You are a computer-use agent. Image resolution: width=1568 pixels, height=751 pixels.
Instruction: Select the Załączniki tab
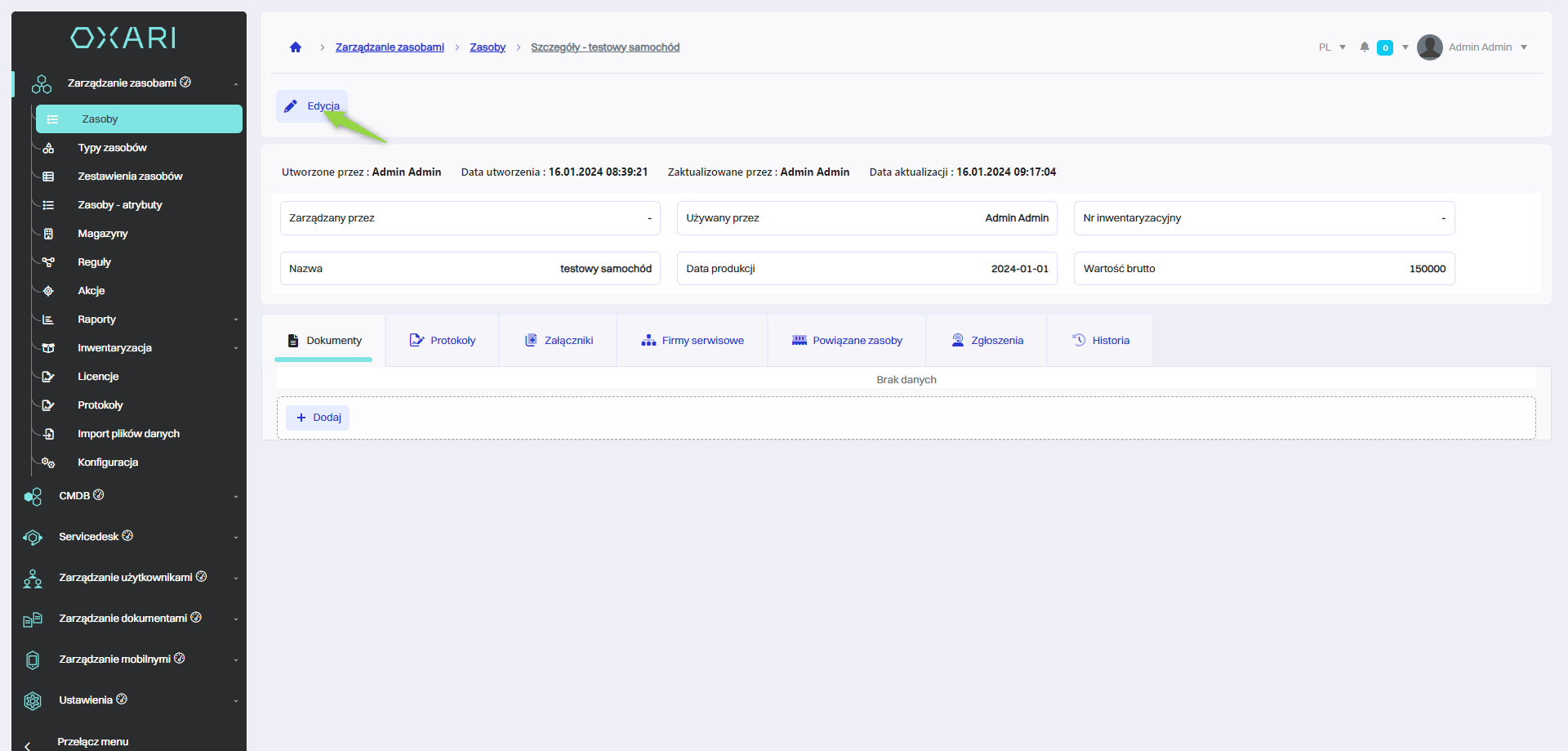tap(559, 341)
